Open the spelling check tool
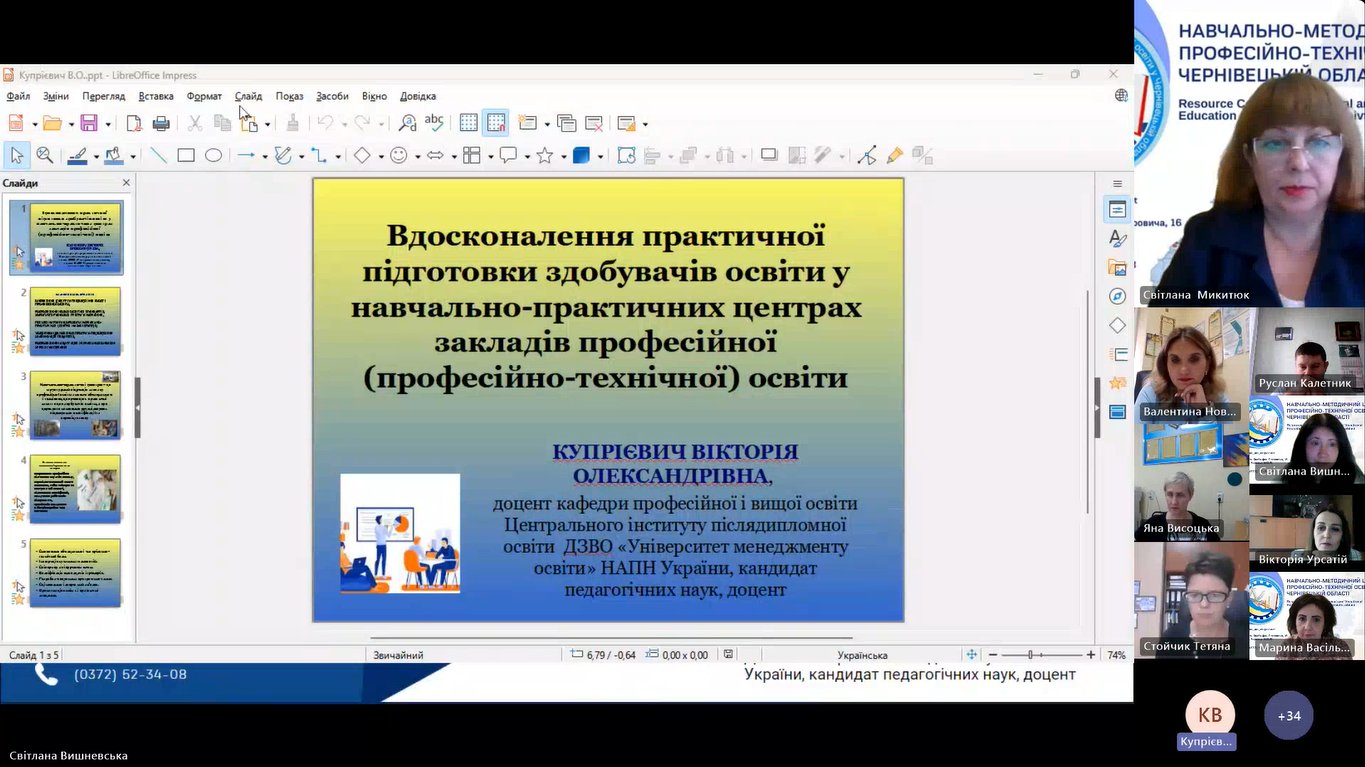Screen dimensions: 1365x767 click(434, 123)
